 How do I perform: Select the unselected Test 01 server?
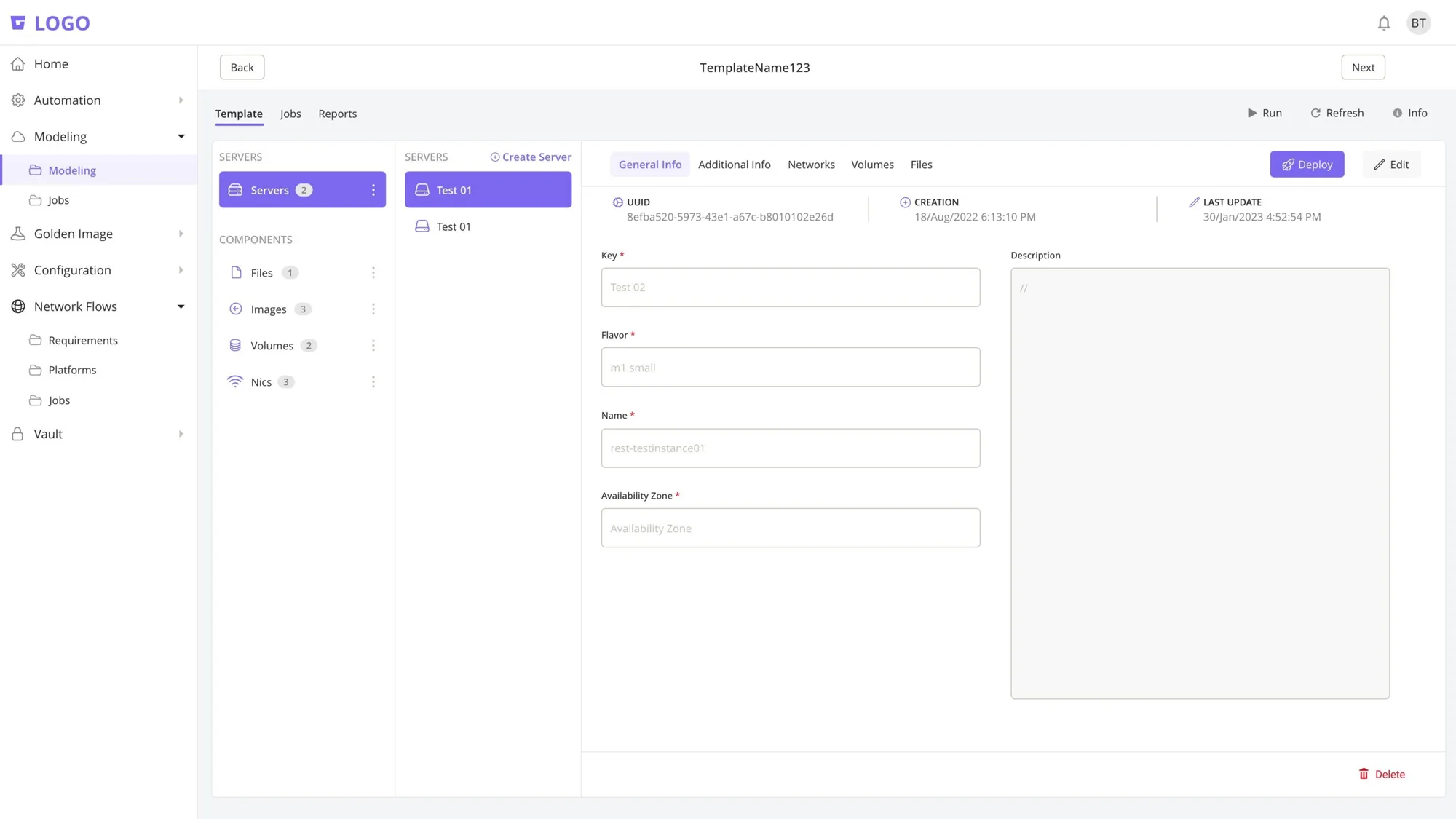point(488,226)
